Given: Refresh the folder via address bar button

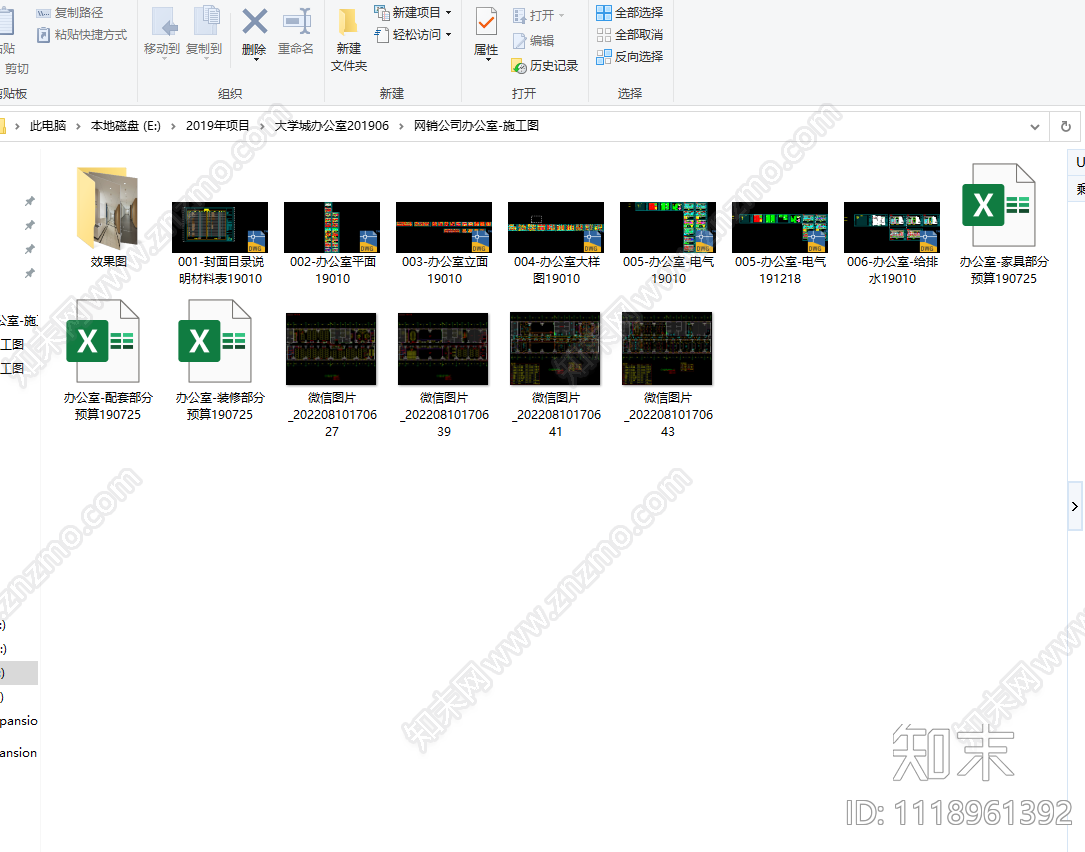Looking at the screenshot, I should click(1066, 126).
